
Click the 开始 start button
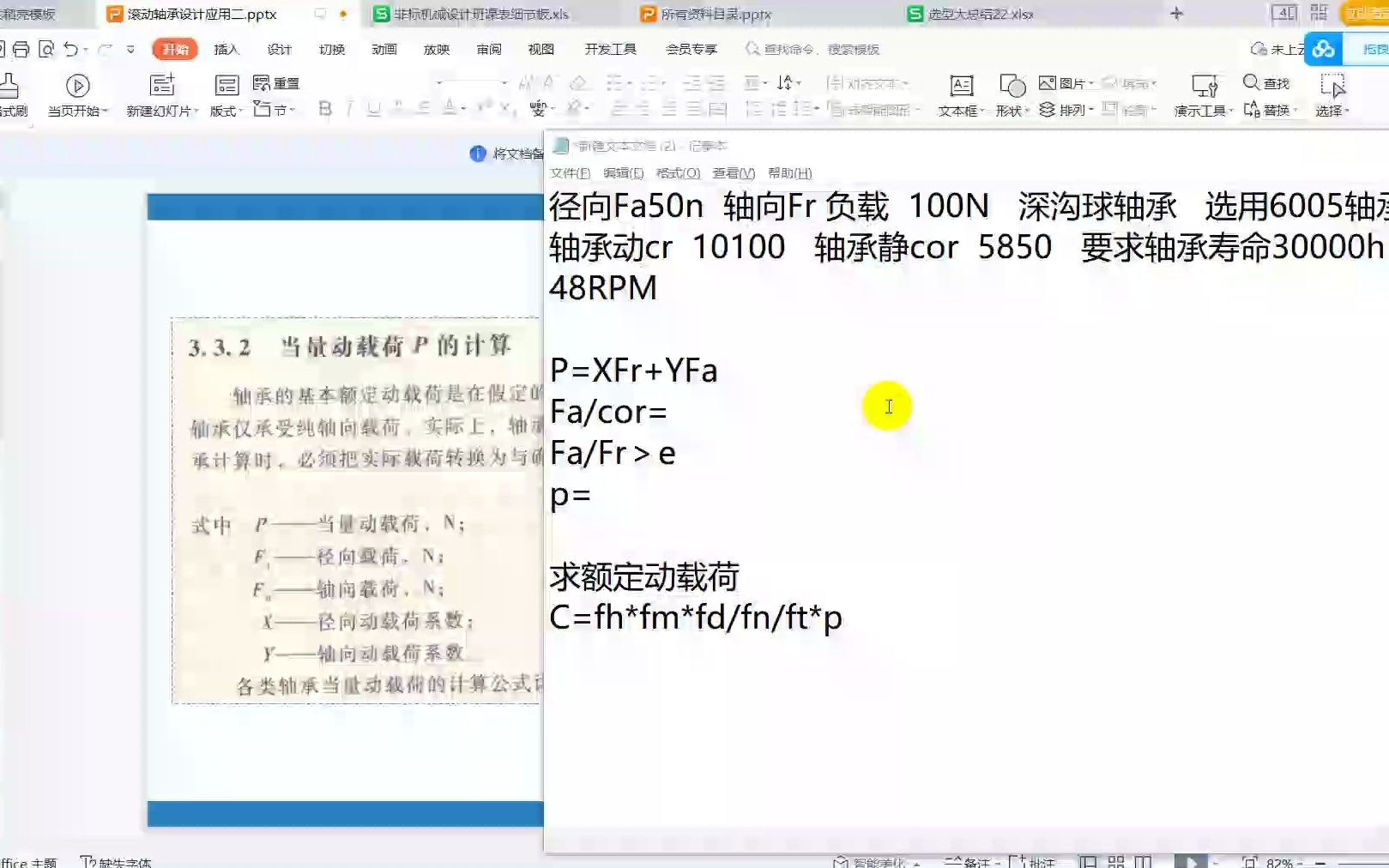[172, 49]
